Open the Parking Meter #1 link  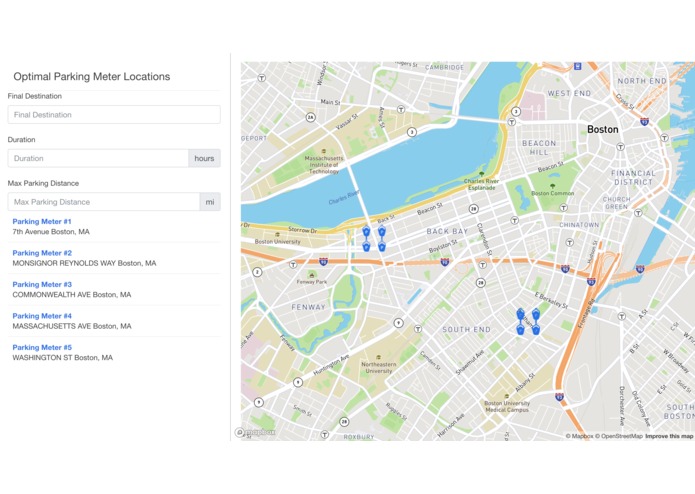[x=42, y=222]
